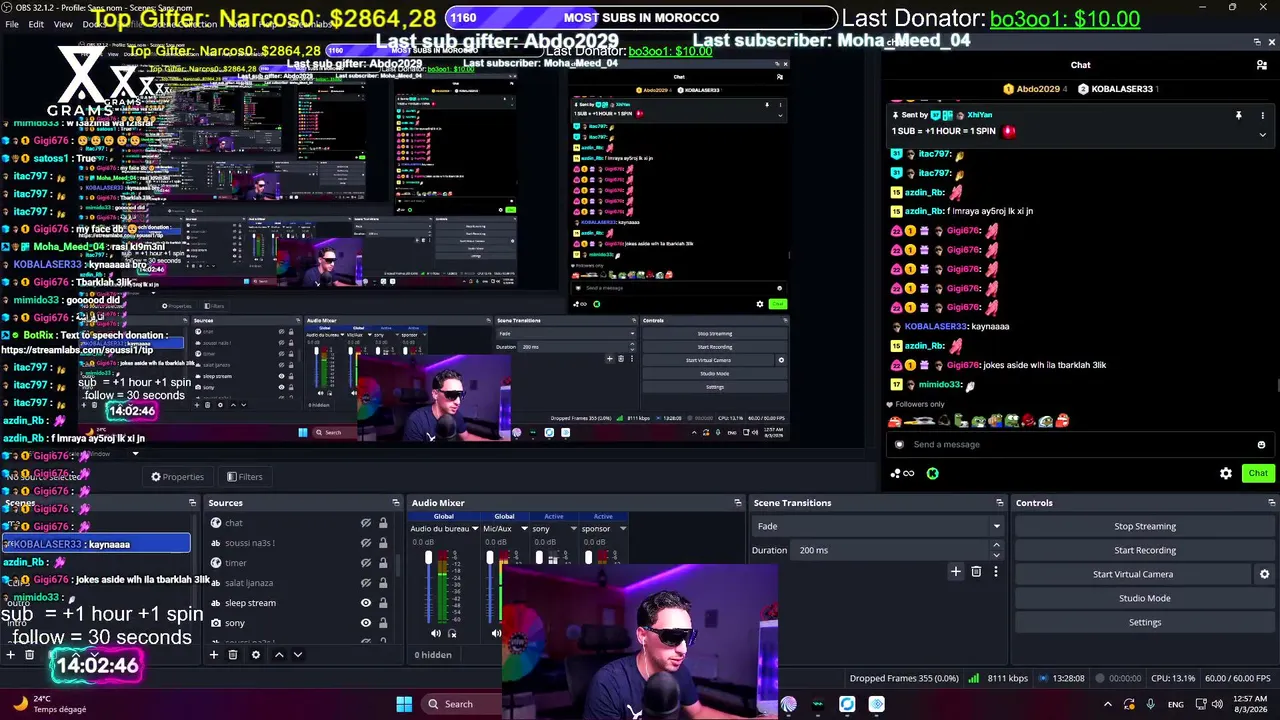Open the Fade transition dropdown
This screenshot has width=1280, height=720.
[877, 526]
